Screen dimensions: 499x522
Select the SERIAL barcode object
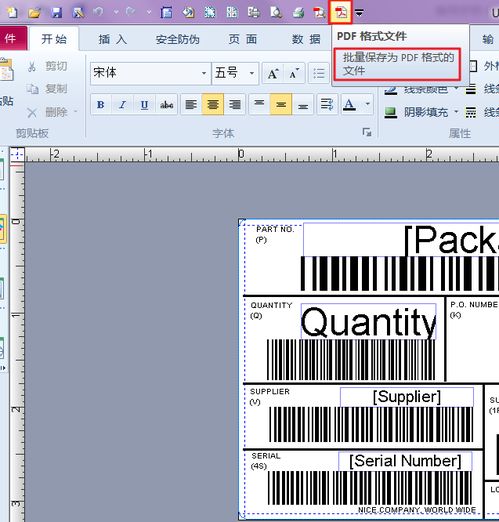(370, 487)
